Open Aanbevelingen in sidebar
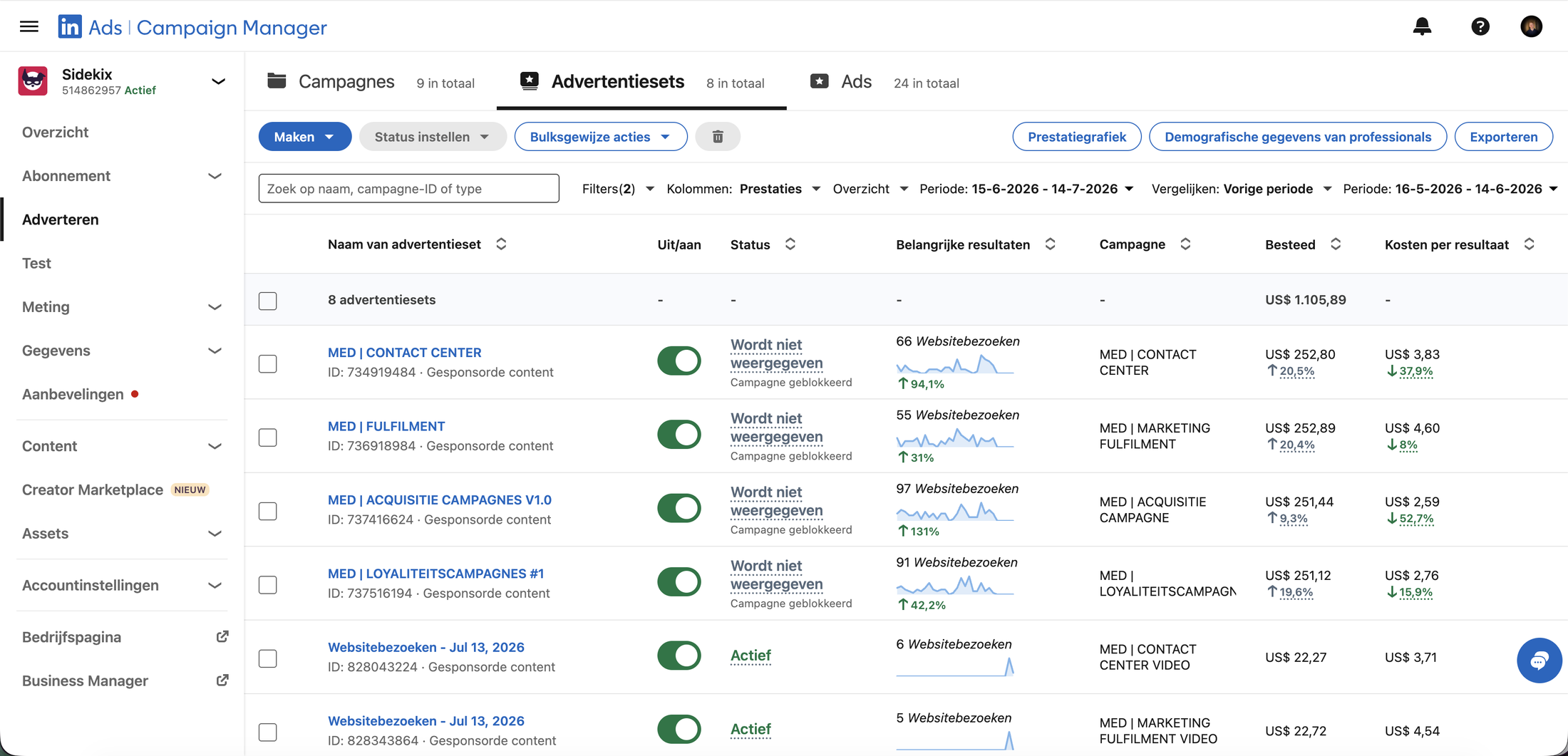 73,395
